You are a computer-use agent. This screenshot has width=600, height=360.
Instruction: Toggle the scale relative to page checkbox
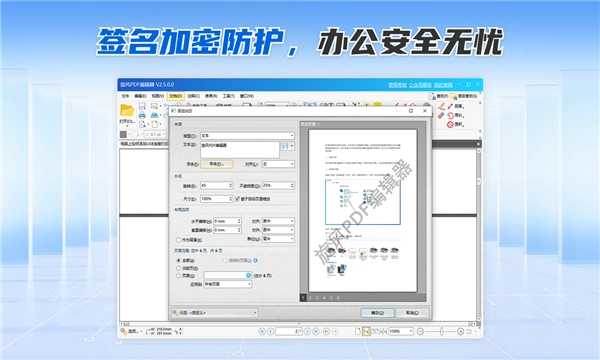pyautogui.click(x=237, y=199)
